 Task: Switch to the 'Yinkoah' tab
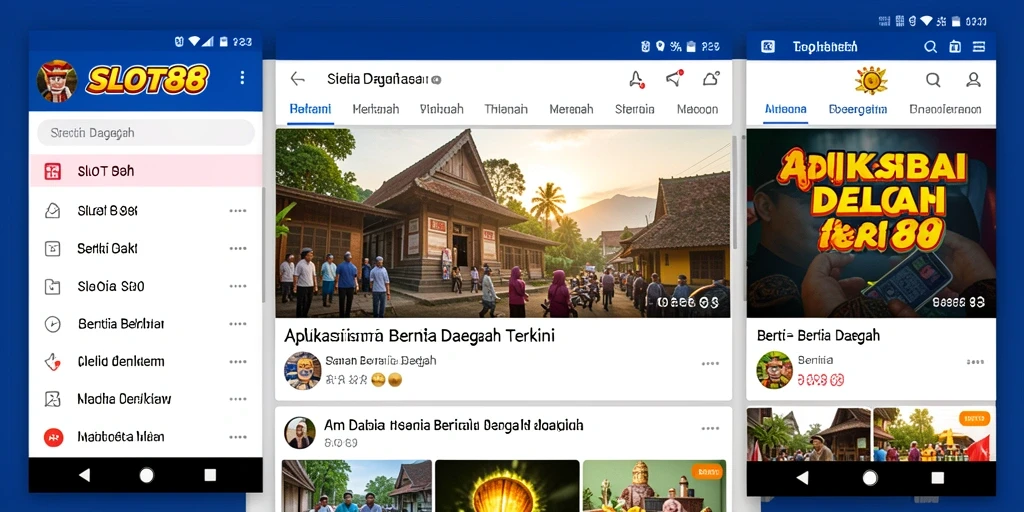pyautogui.click(x=441, y=109)
